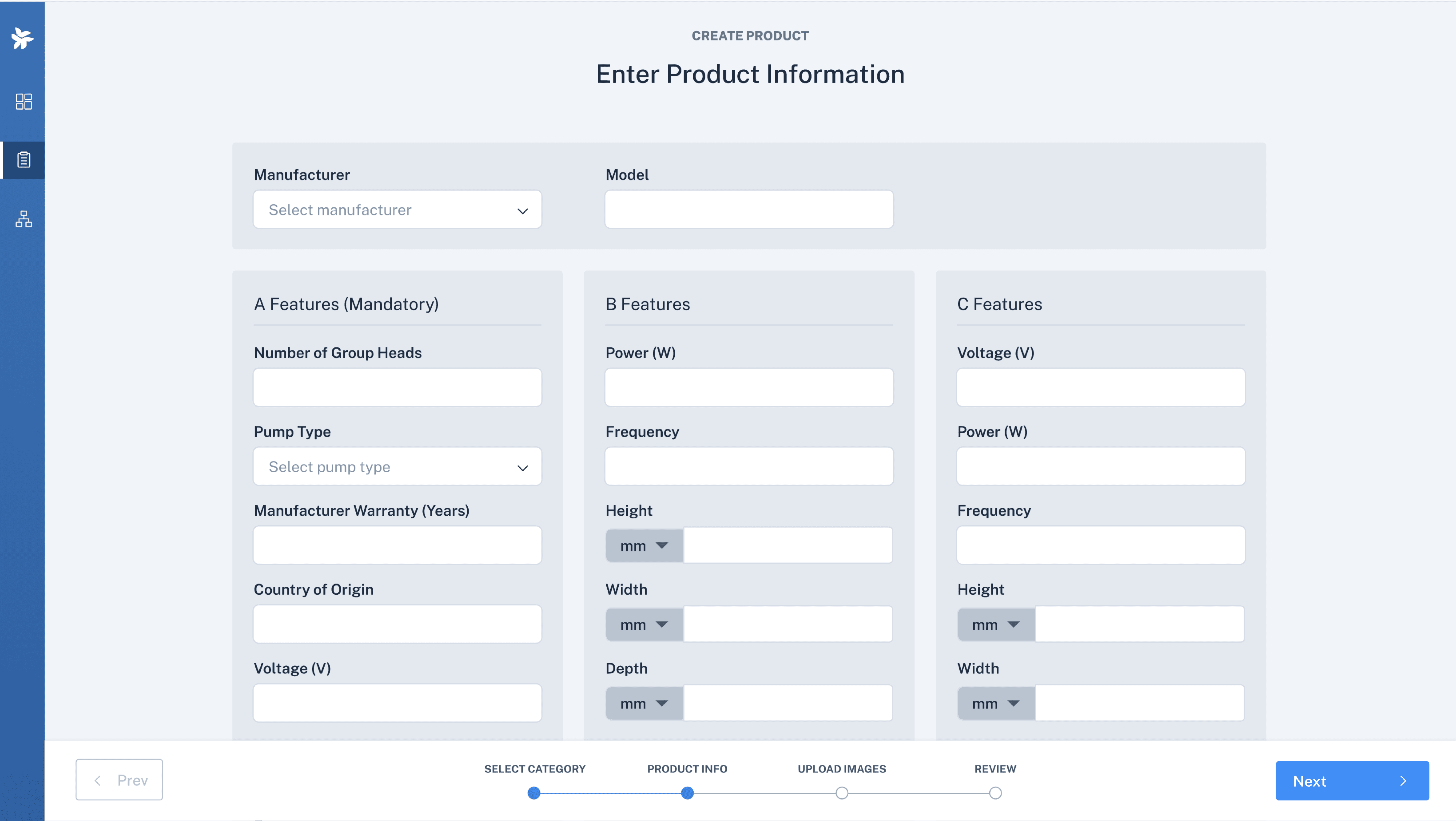Screen dimensions: 1456x821
Task: Click the bird logo icon in sidebar
Action: 23,38
